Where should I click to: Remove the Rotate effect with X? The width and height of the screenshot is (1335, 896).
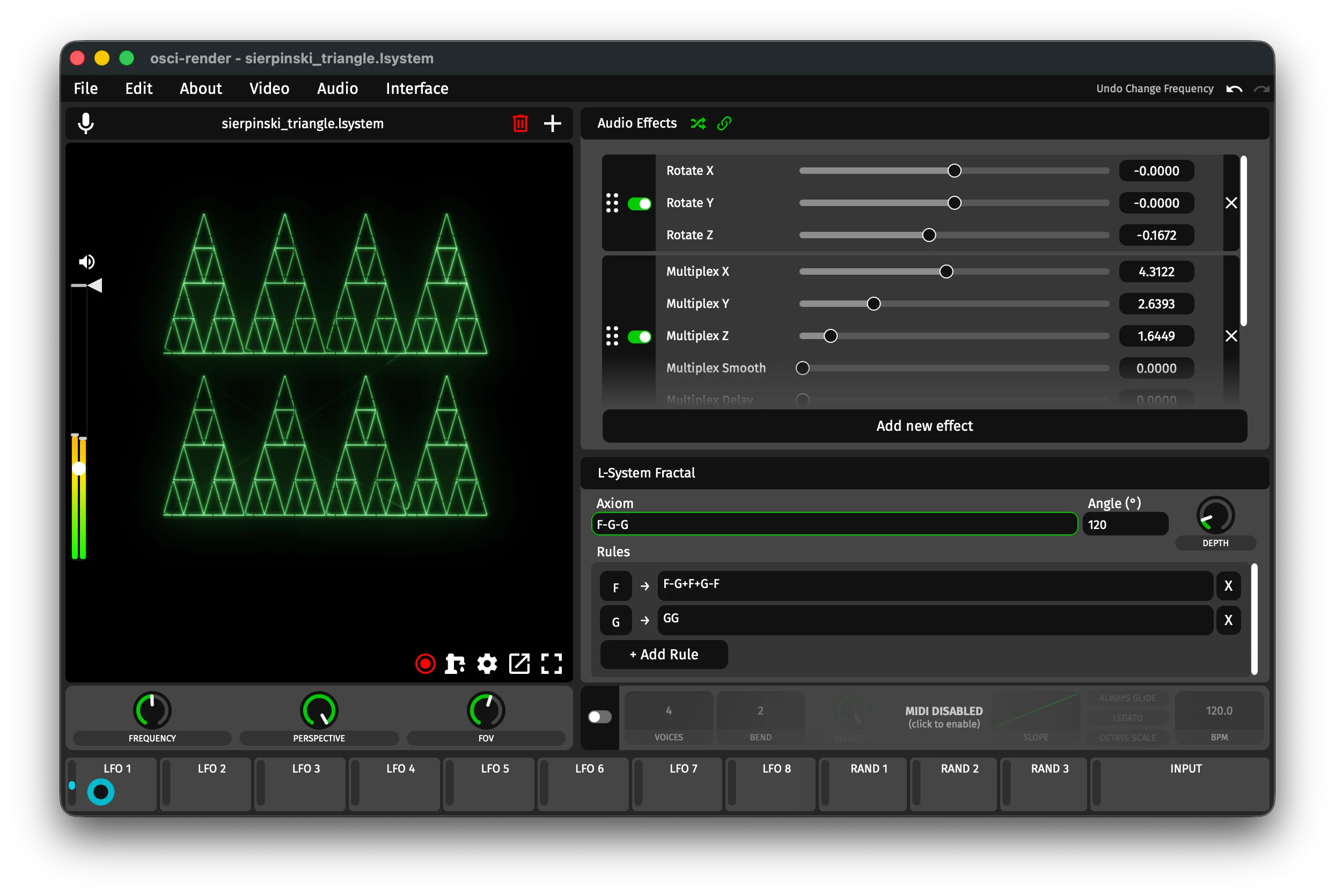coord(1231,203)
